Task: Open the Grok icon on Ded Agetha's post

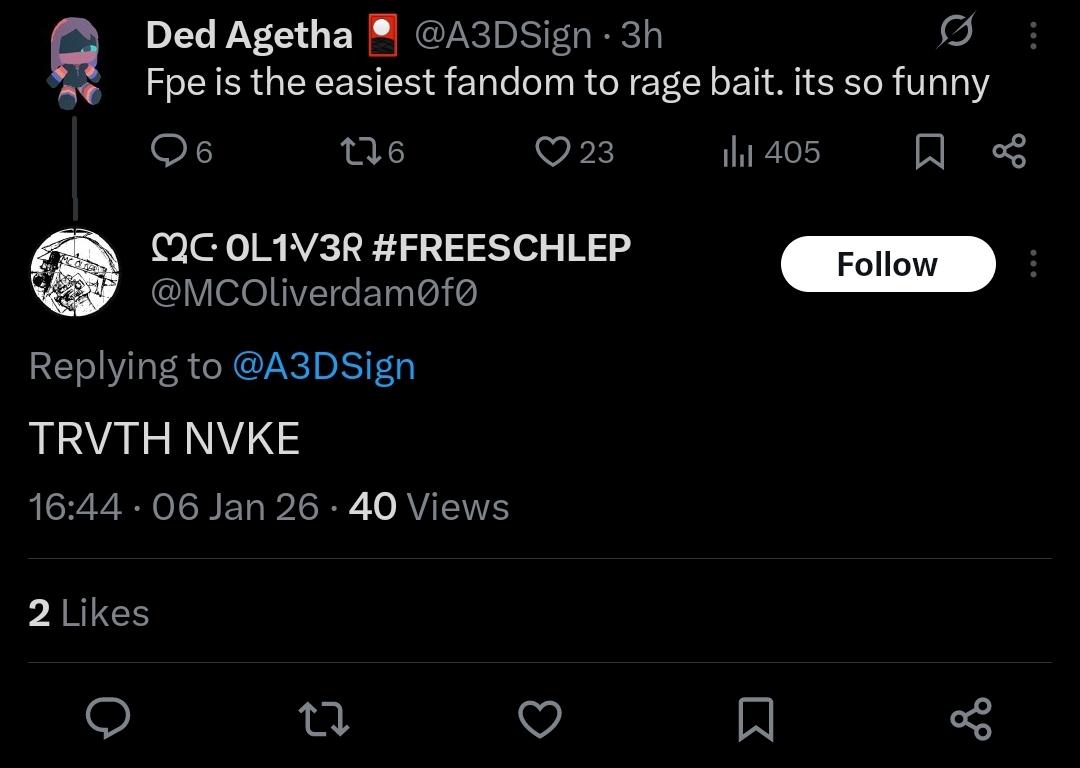Action: (x=955, y=35)
